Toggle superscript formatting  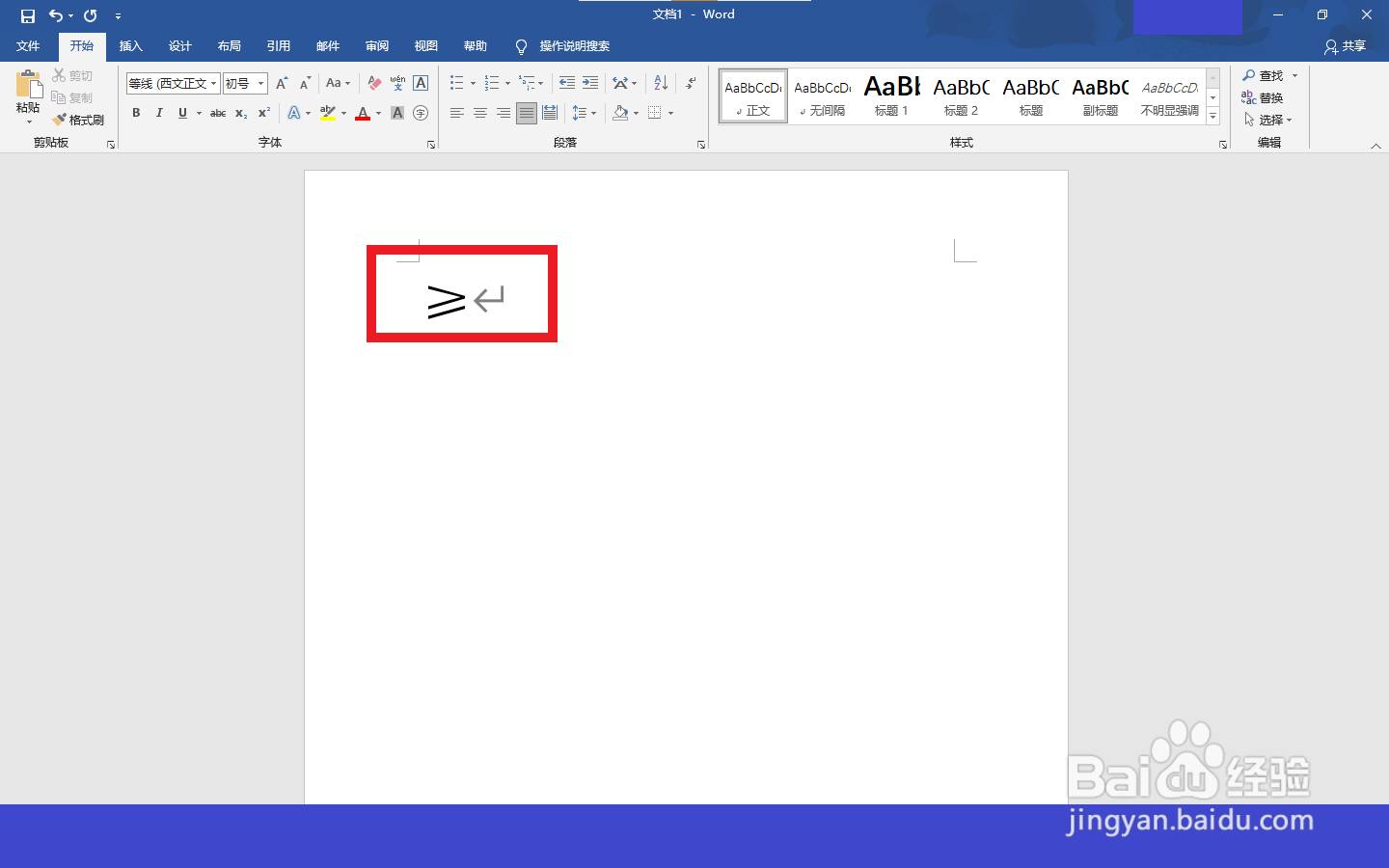[x=264, y=113]
